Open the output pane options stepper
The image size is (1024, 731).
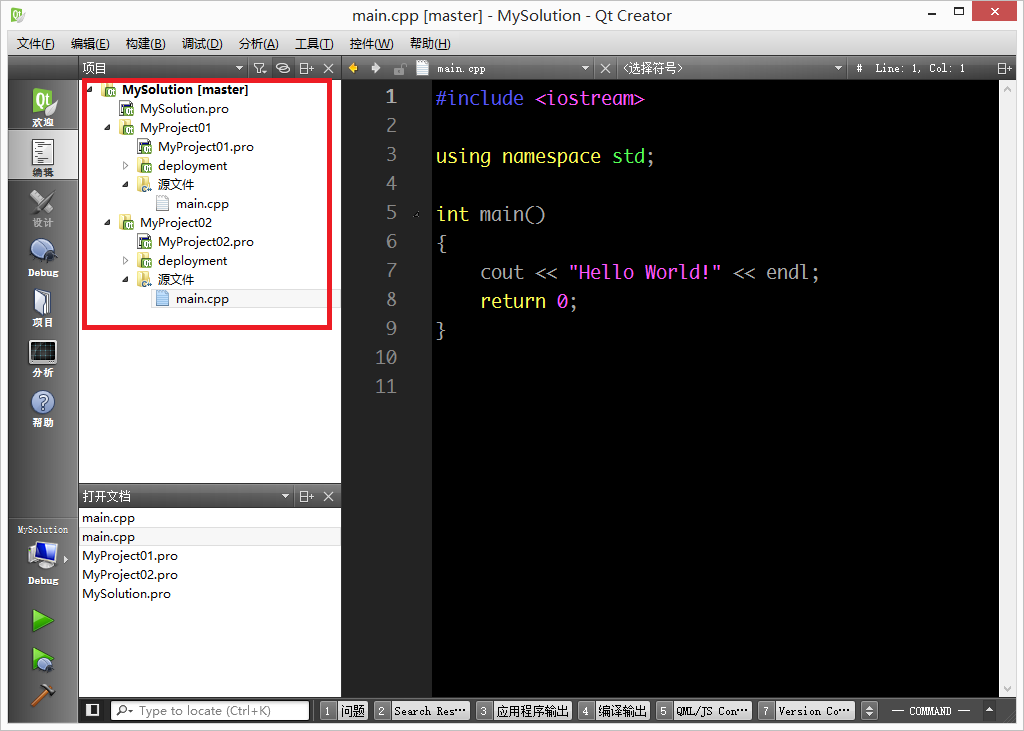pyautogui.click(x=869, y=711)
